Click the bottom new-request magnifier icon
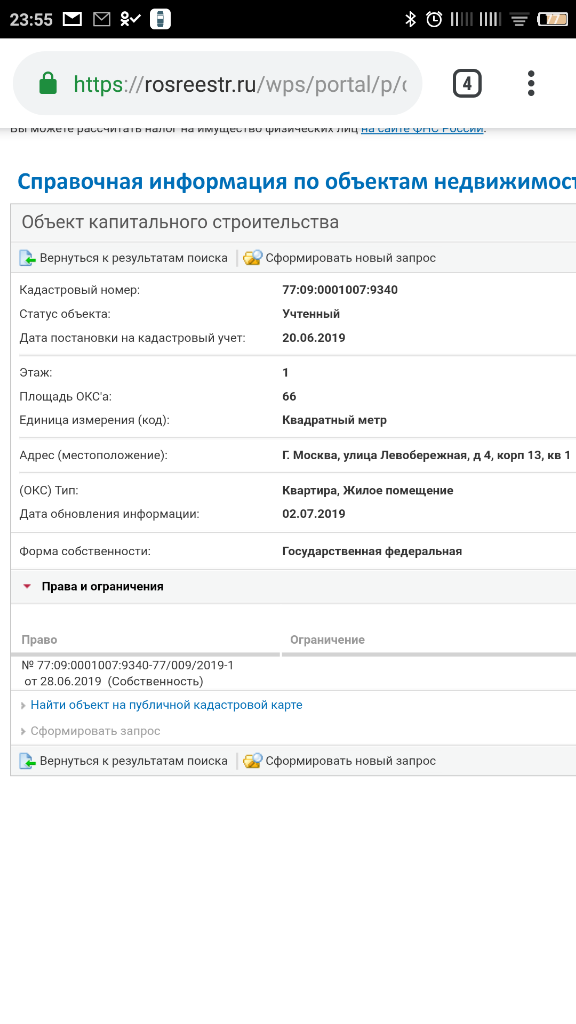Image resolution: width=576 pixels, height=1024 pixels. [252, 761]
